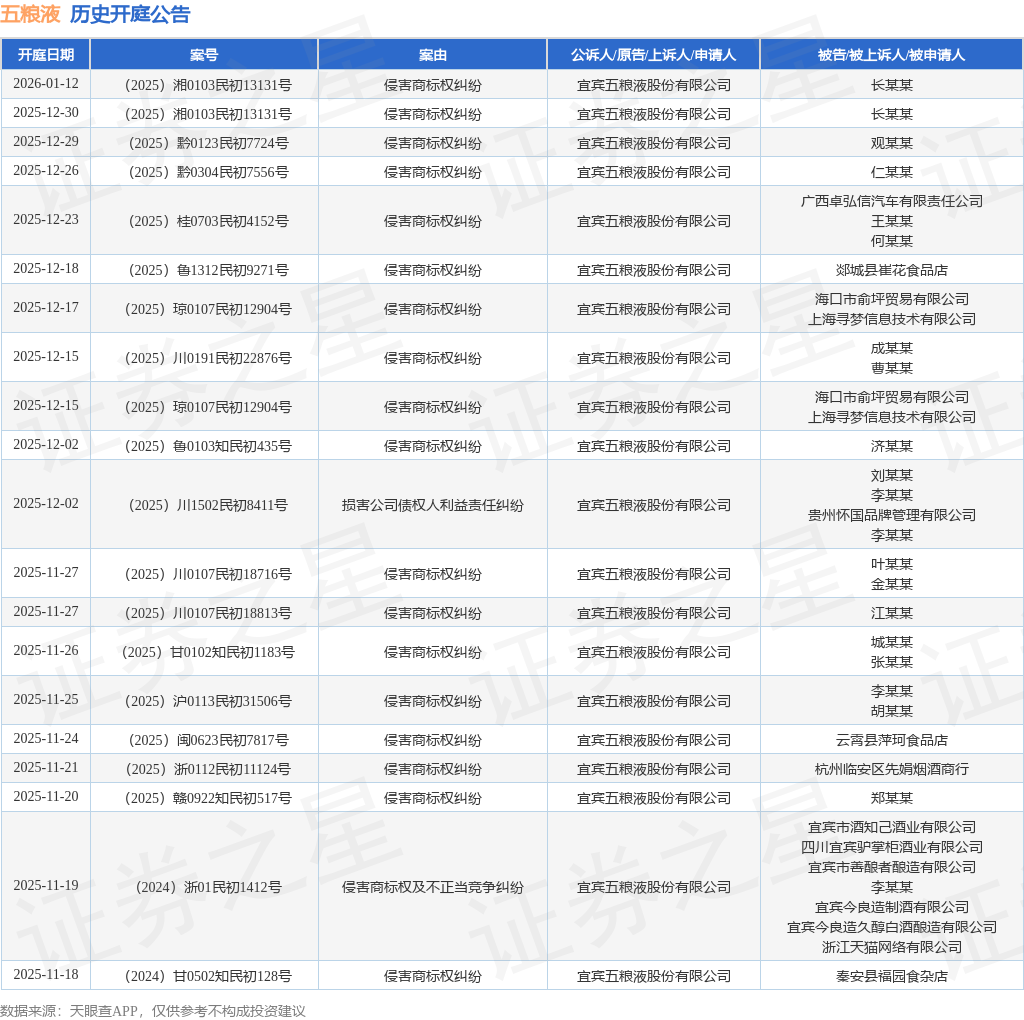This screenshot has width=1024, height=1020.
Task: Click defendant 江某某
Action: 891,614
